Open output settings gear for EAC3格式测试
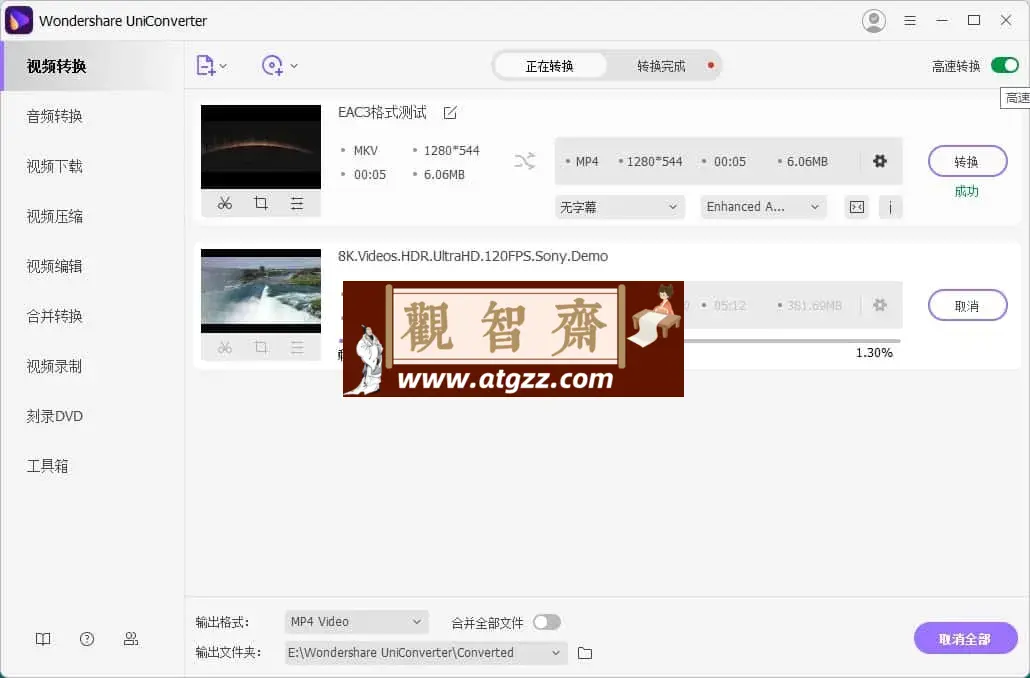 point(880,161)
